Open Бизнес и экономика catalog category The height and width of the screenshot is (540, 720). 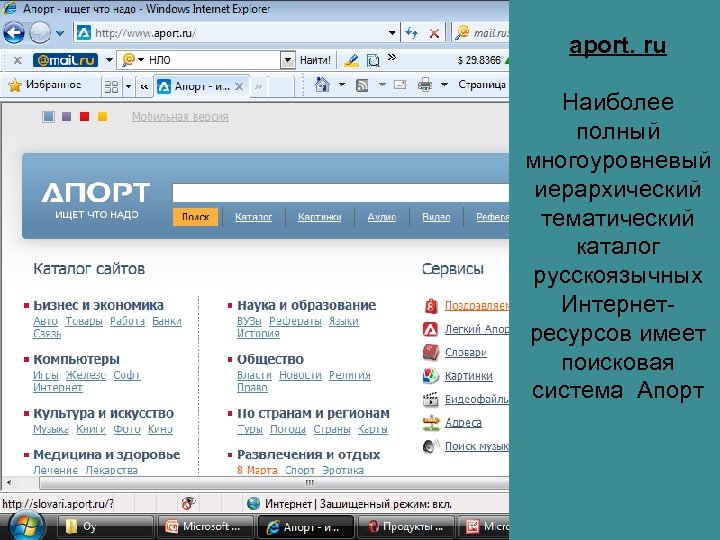point(98,305)
